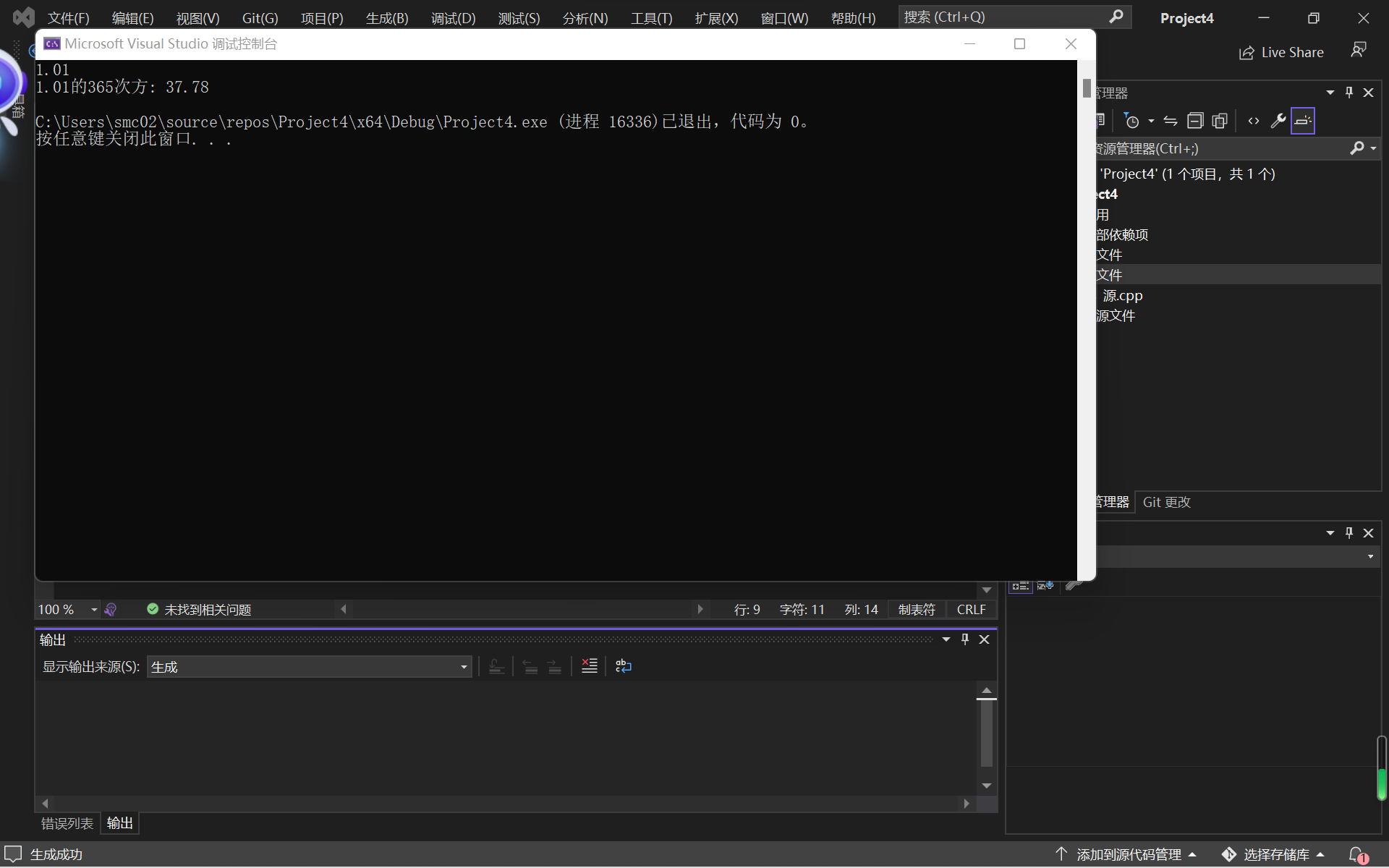
Task: Click sync with active document arrows
Action: [1171, 121]
